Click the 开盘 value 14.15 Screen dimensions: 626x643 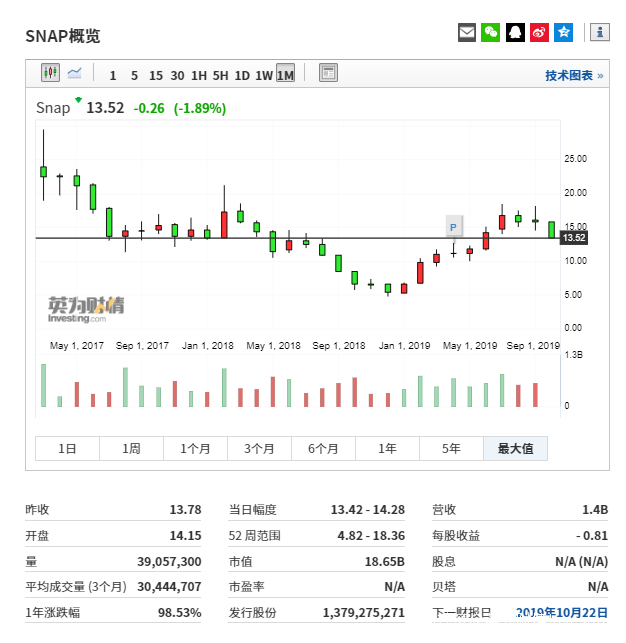185,536
